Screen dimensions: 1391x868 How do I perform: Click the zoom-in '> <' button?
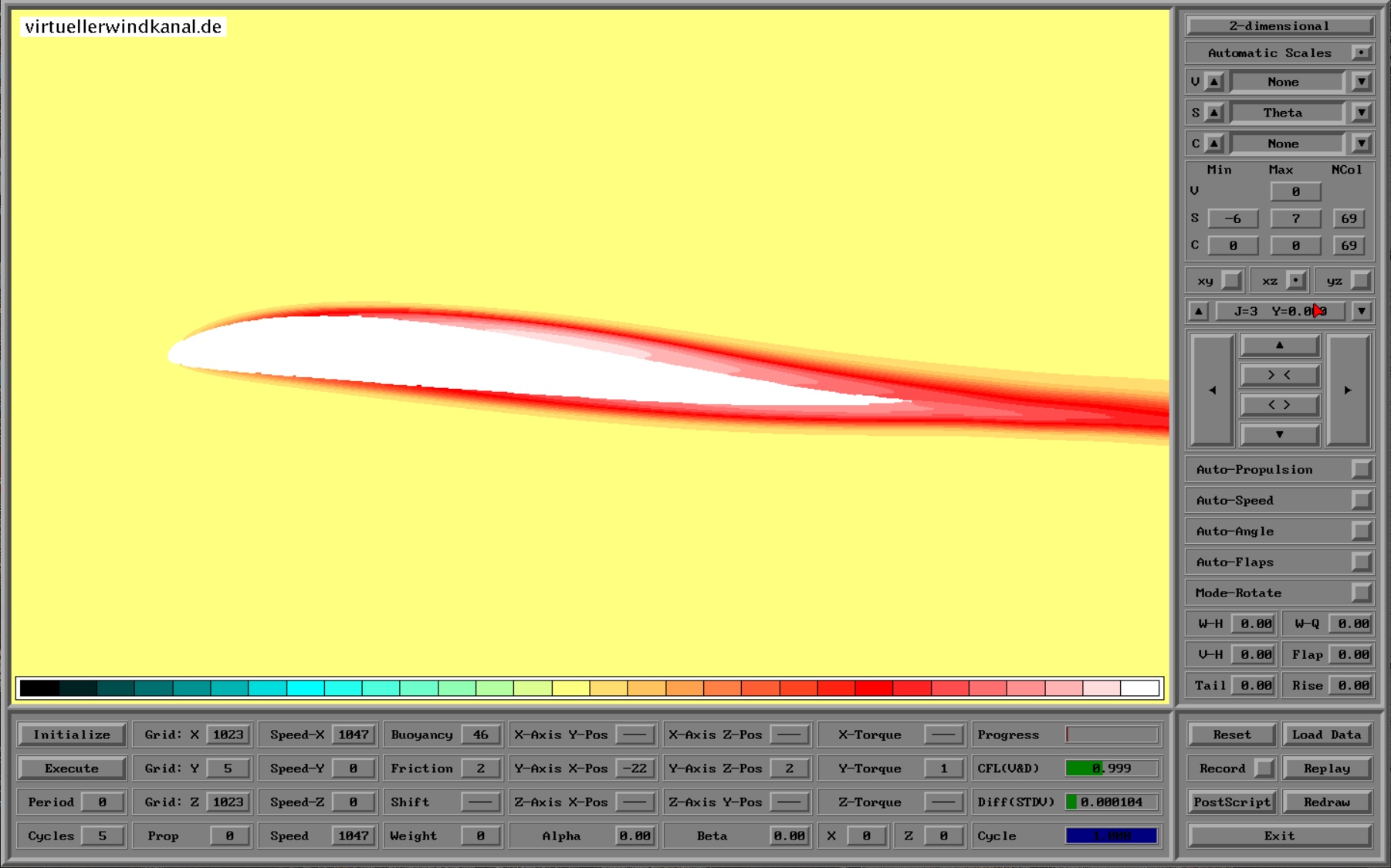(x=1279, y=375)
